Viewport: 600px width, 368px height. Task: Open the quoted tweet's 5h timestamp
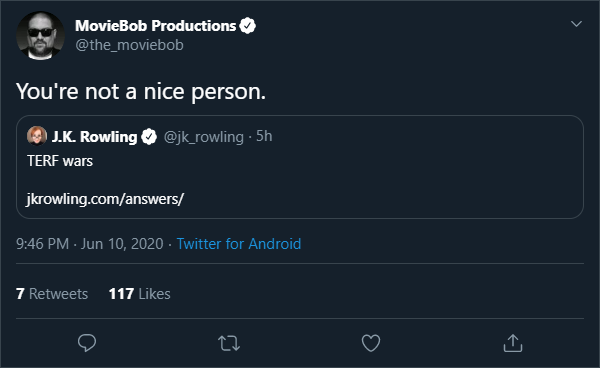[264, 136]
